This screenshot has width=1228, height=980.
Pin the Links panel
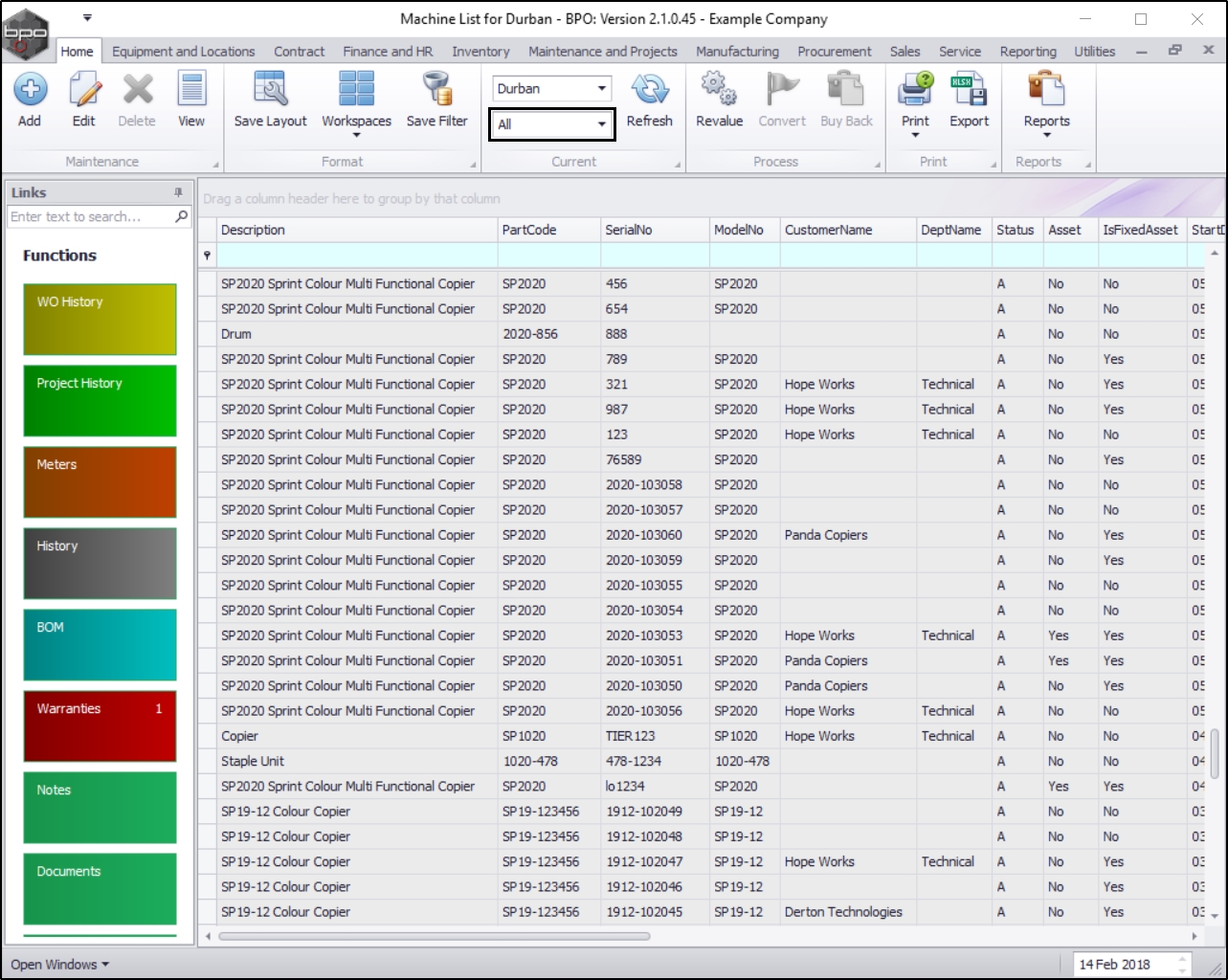[x=178, y=192]
